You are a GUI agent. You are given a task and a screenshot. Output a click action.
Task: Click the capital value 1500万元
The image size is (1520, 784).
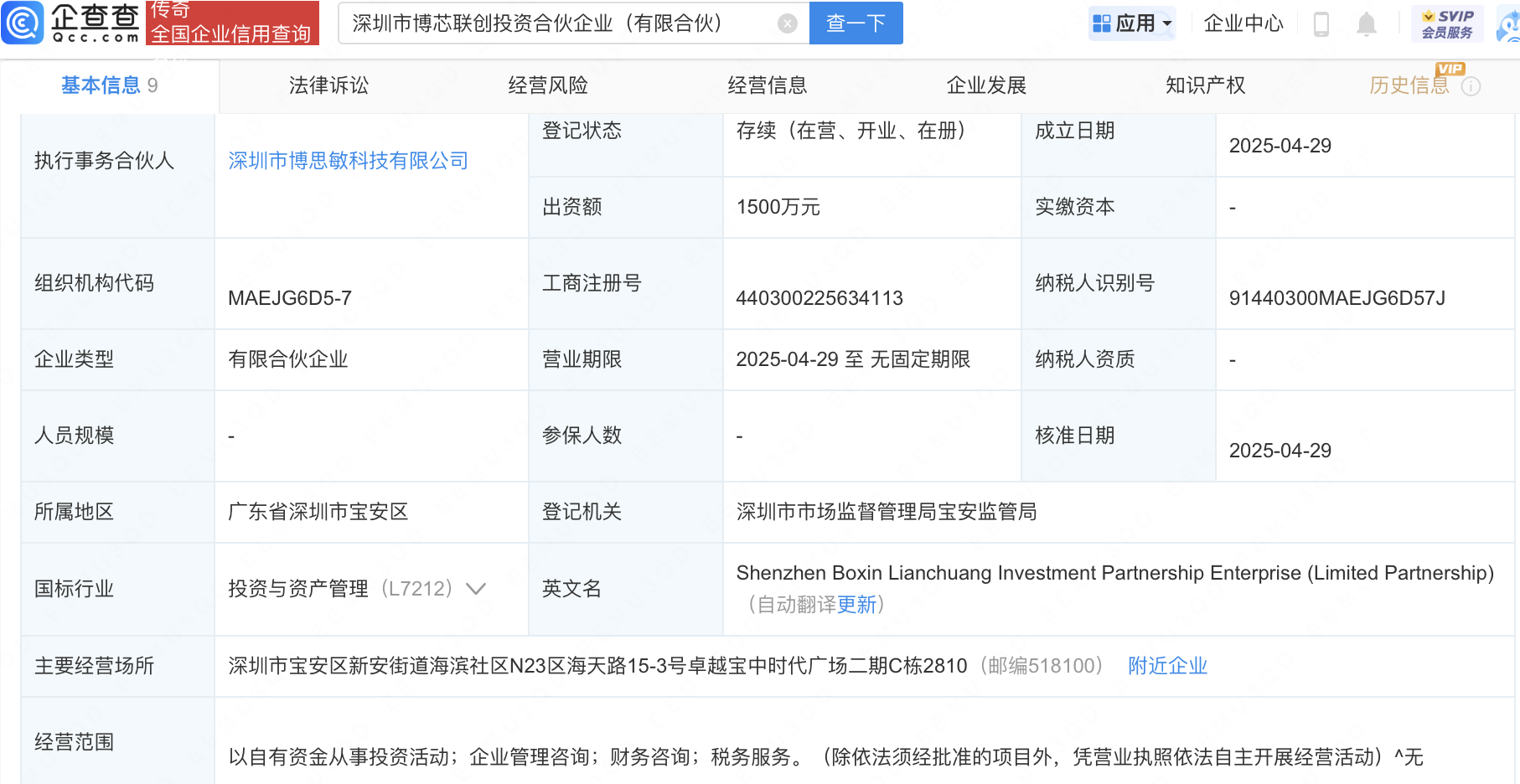coord(778,207)
